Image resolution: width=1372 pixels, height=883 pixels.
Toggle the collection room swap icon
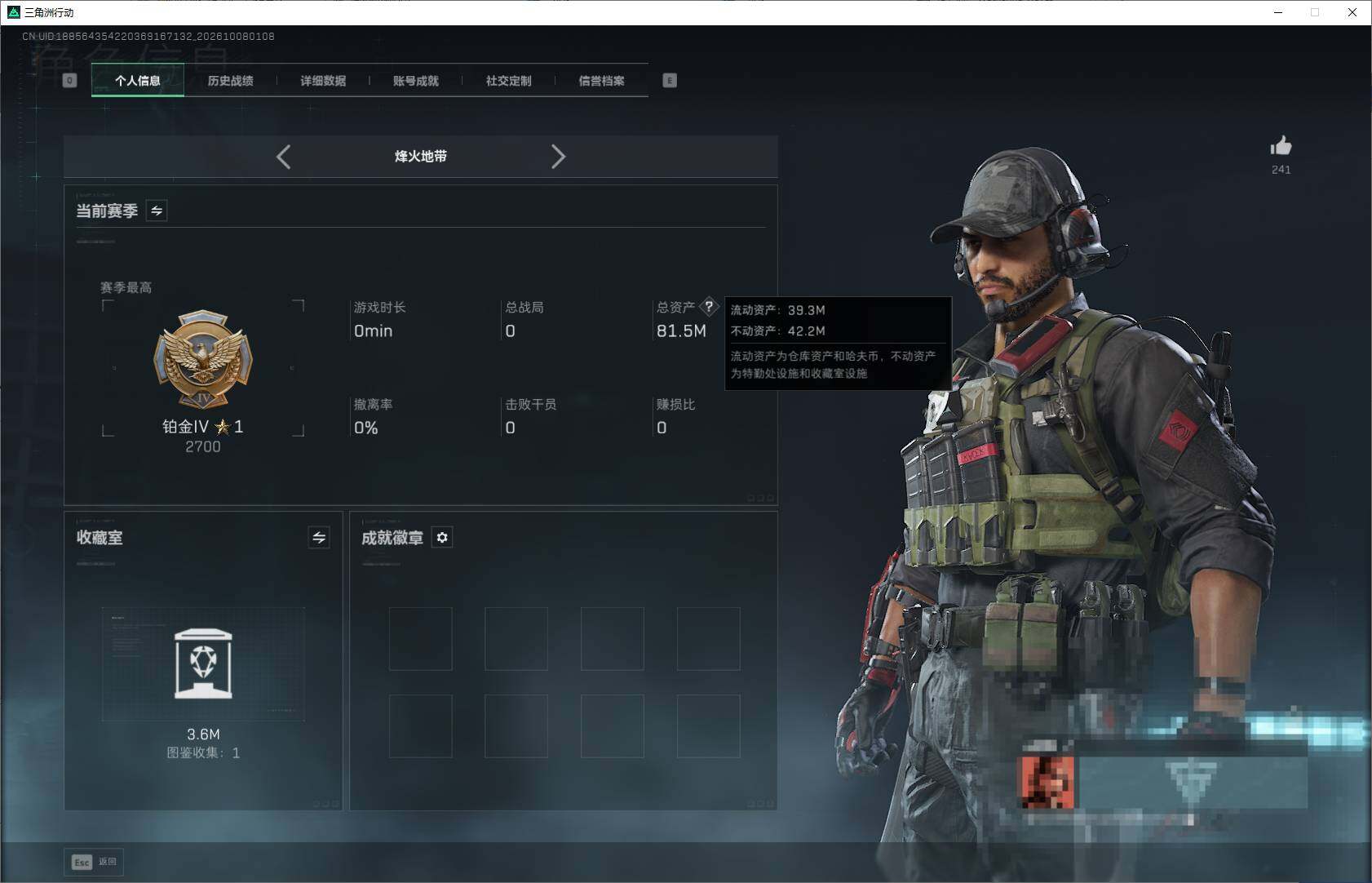[319, 537]
